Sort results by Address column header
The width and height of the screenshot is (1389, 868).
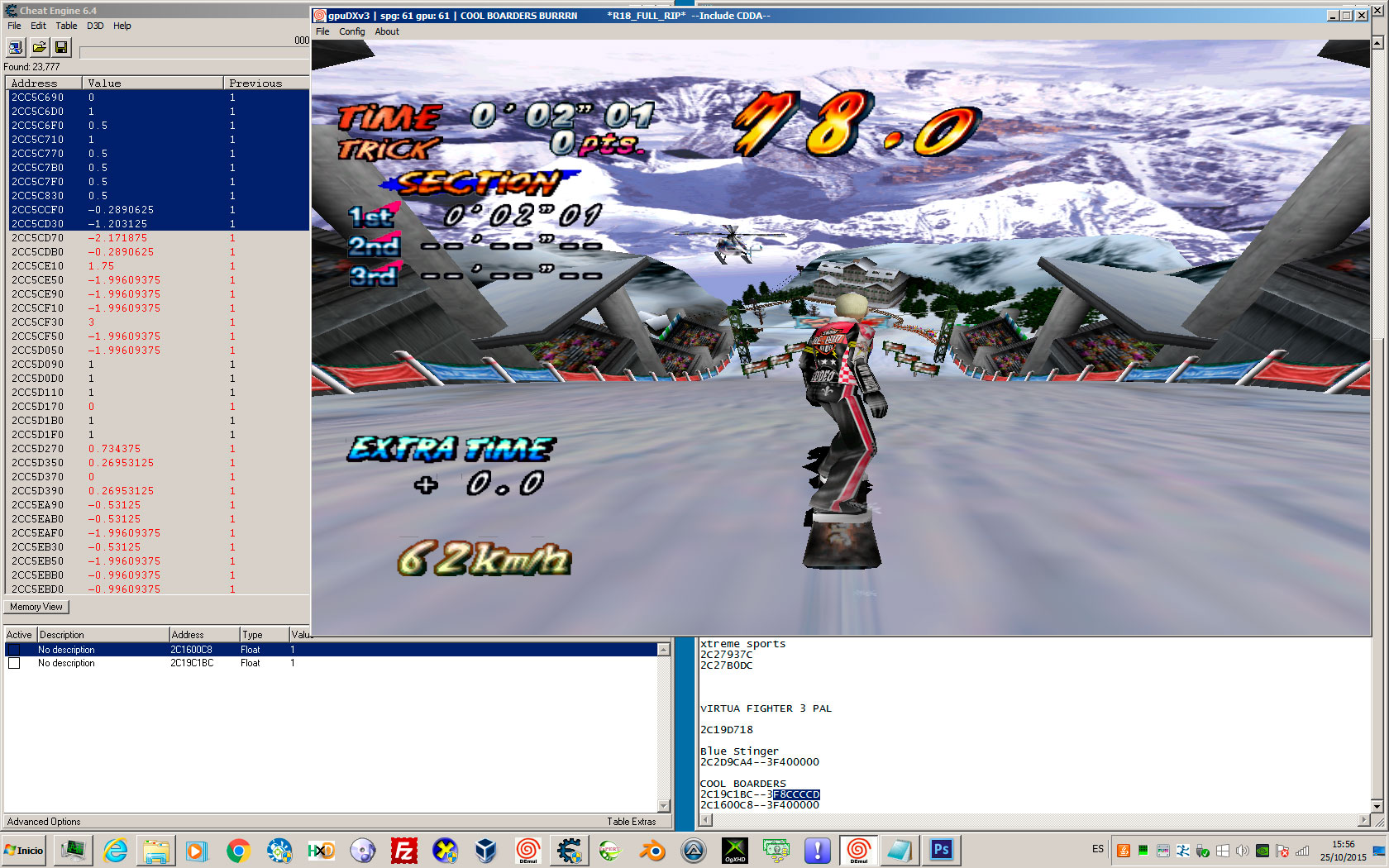click(x=44, y=83)
